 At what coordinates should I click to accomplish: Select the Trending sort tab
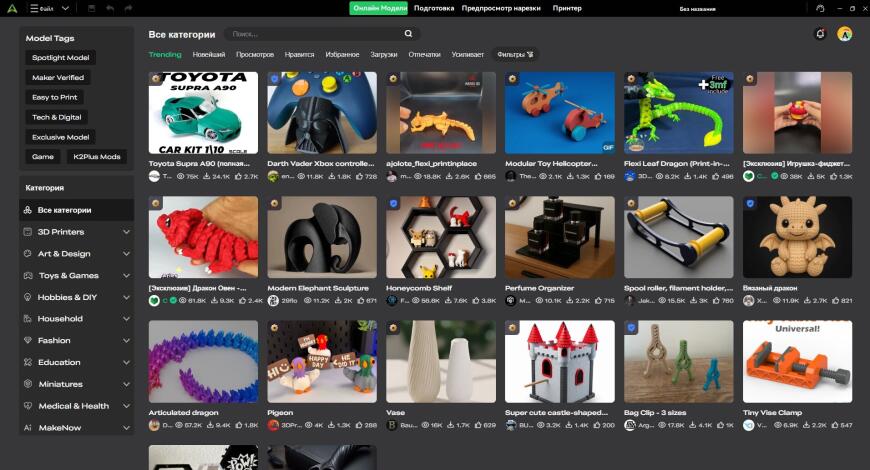tap(165, 54)
